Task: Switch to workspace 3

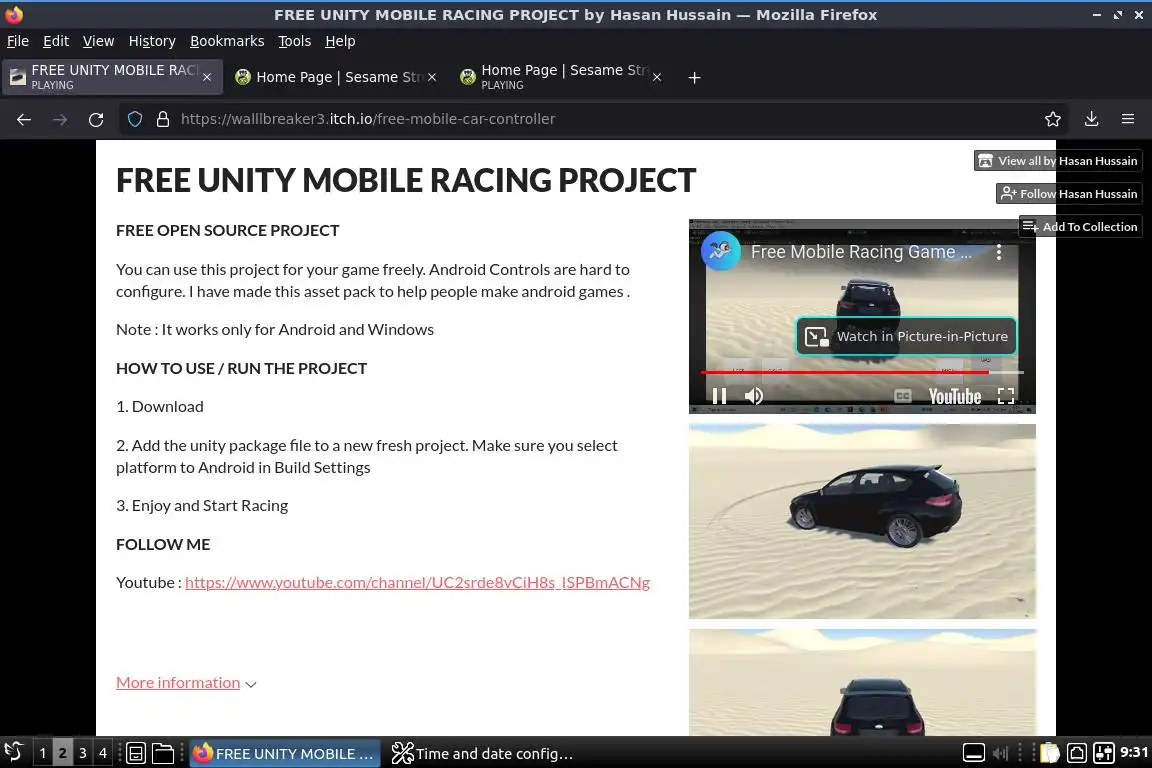Action: (x=82, y=753)
